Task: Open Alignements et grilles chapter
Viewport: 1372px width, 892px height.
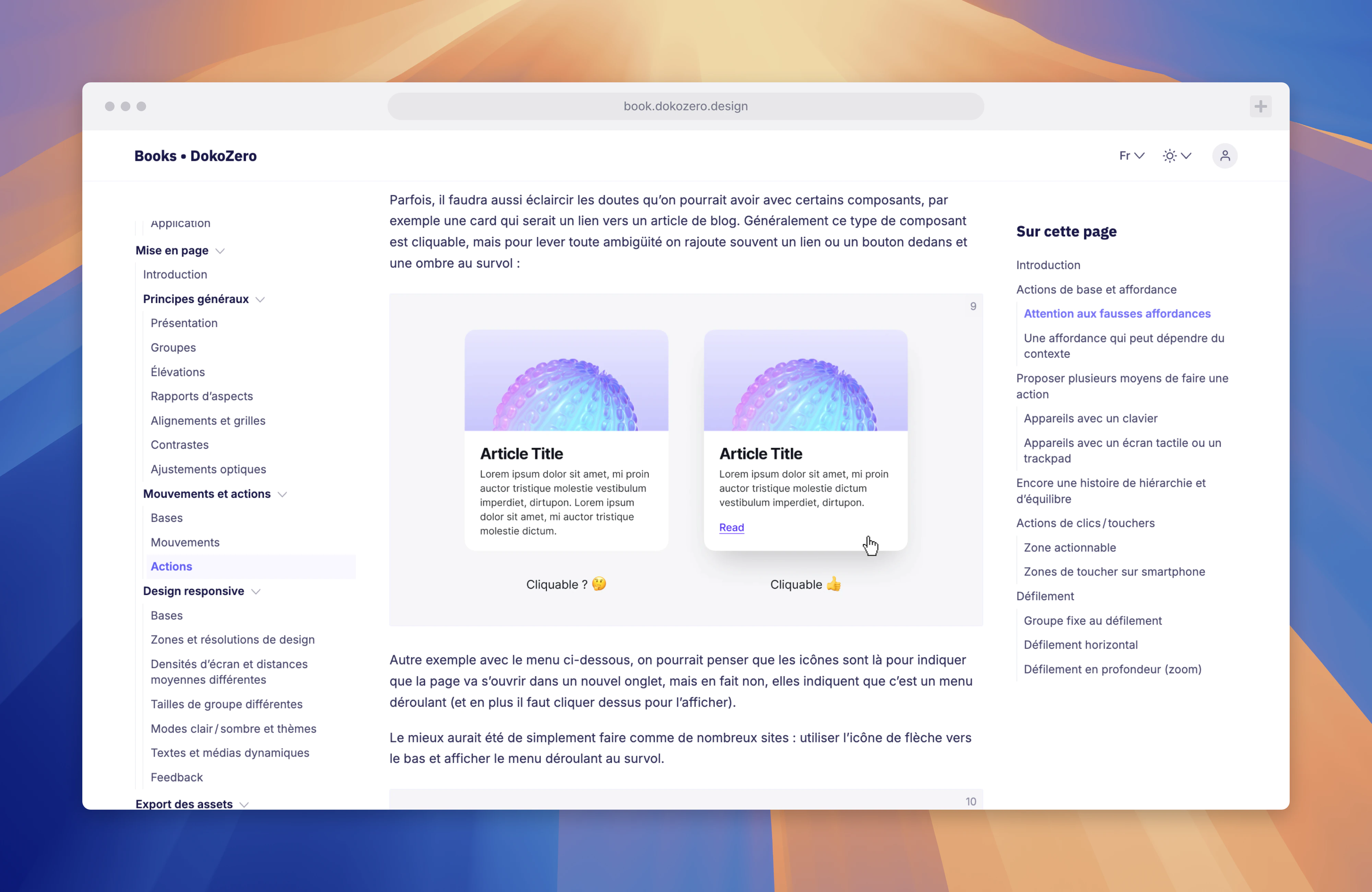Action: (208, 420)
